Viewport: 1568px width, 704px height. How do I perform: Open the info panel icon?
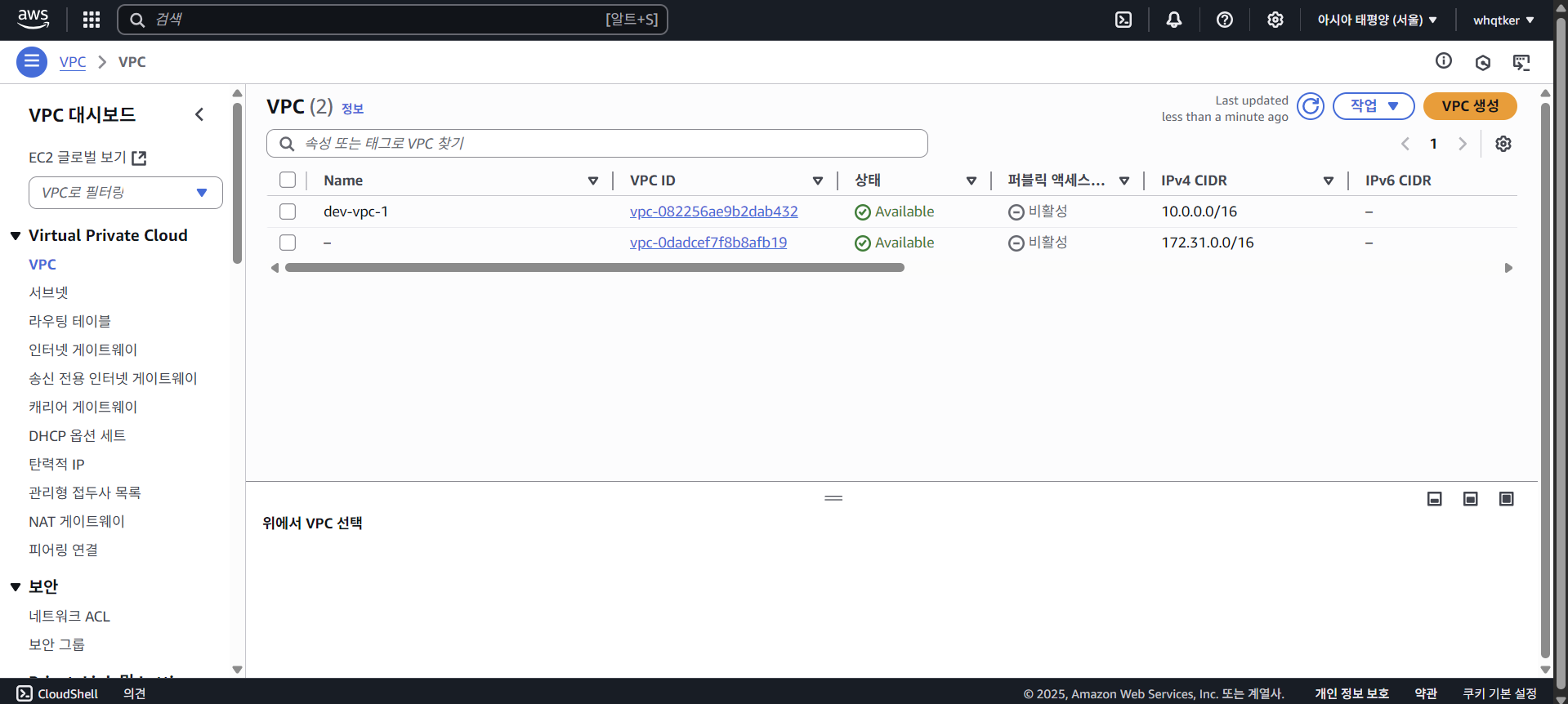tap(1444, 61)
